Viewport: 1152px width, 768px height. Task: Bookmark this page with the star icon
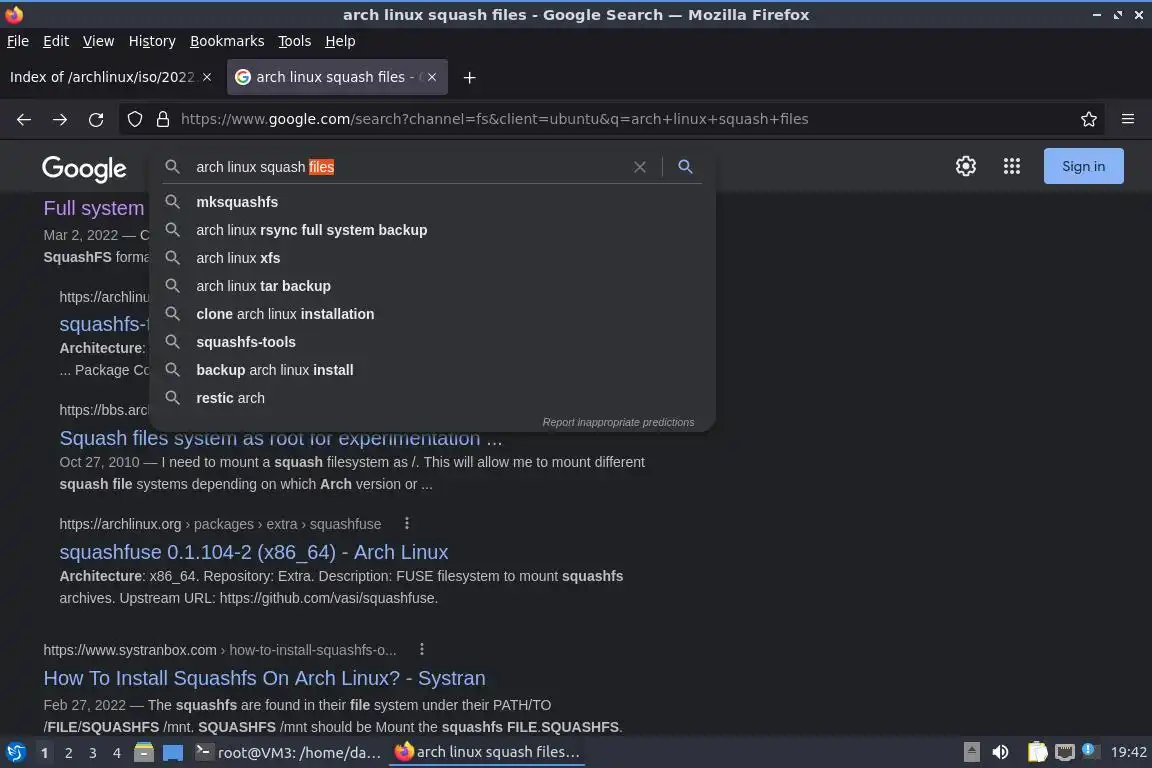pyautogui.click(x=1089, y=119)
